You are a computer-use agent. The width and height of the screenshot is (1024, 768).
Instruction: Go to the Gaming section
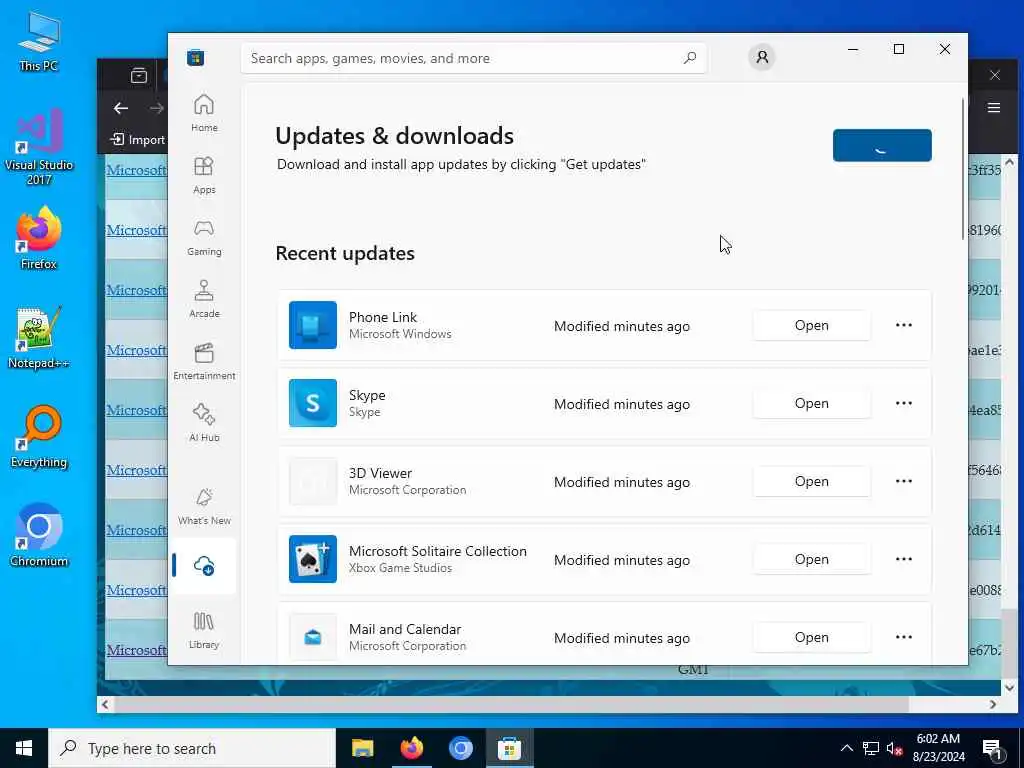tap(204, 237)
